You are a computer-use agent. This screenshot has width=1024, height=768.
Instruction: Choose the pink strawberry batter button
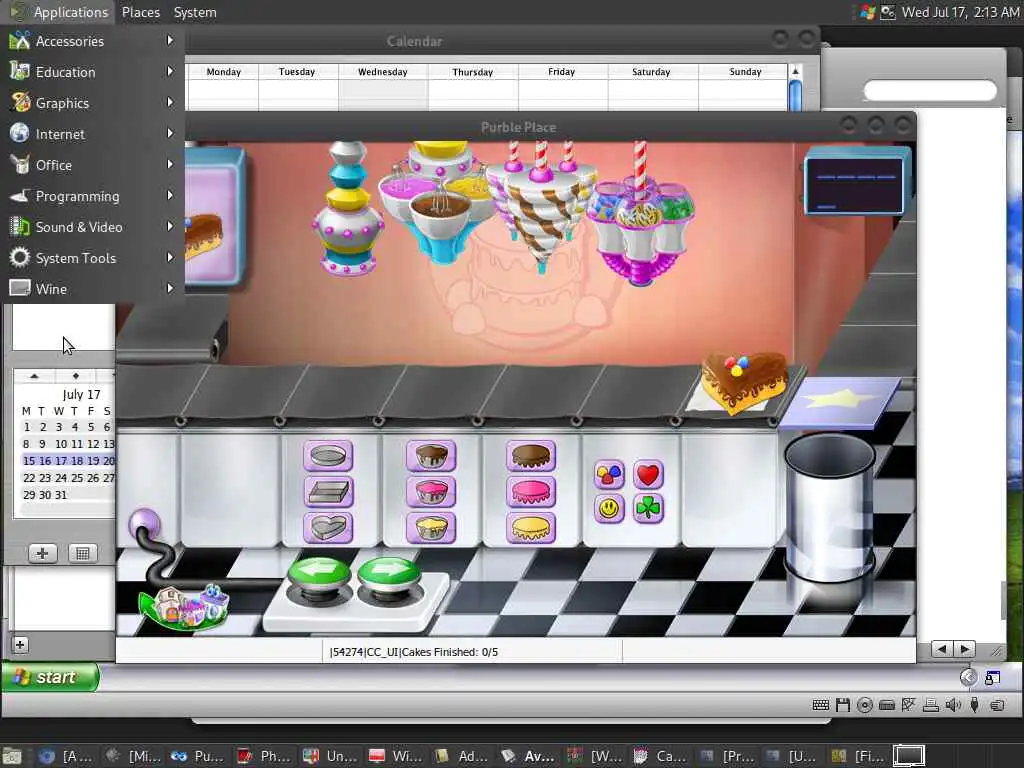430,491
